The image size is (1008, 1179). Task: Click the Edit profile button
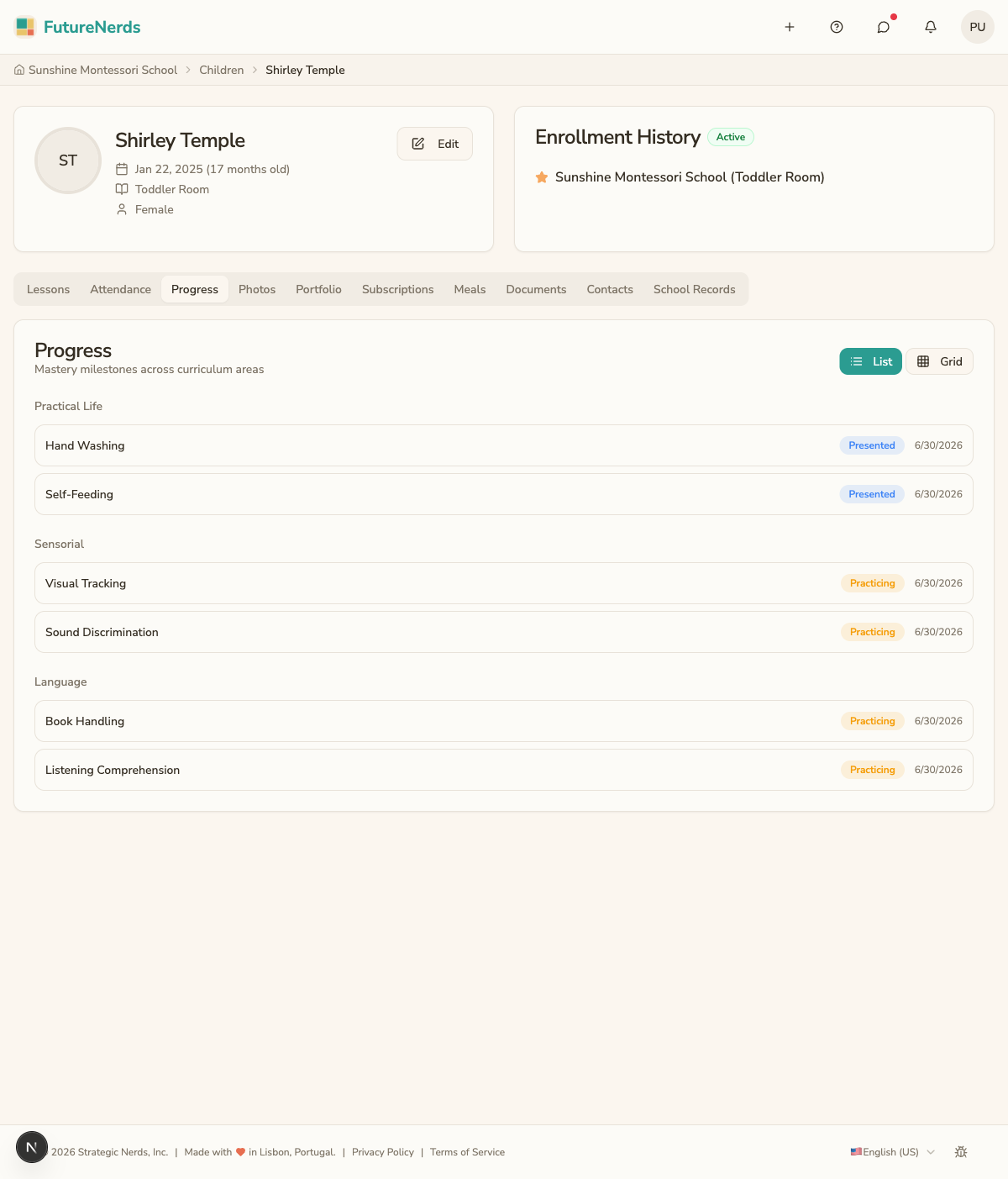click(435, 144)
